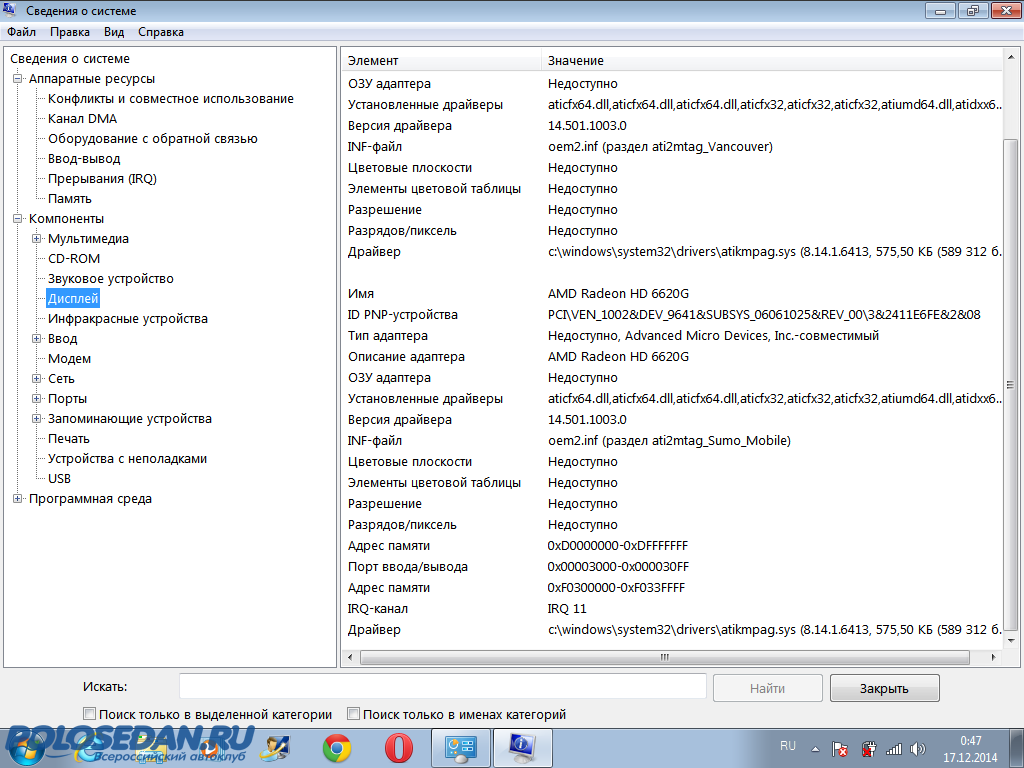This screenshot has height=768, width=1024.
Task: Open the network signal tray icon
Action: [x=894, y=748]
